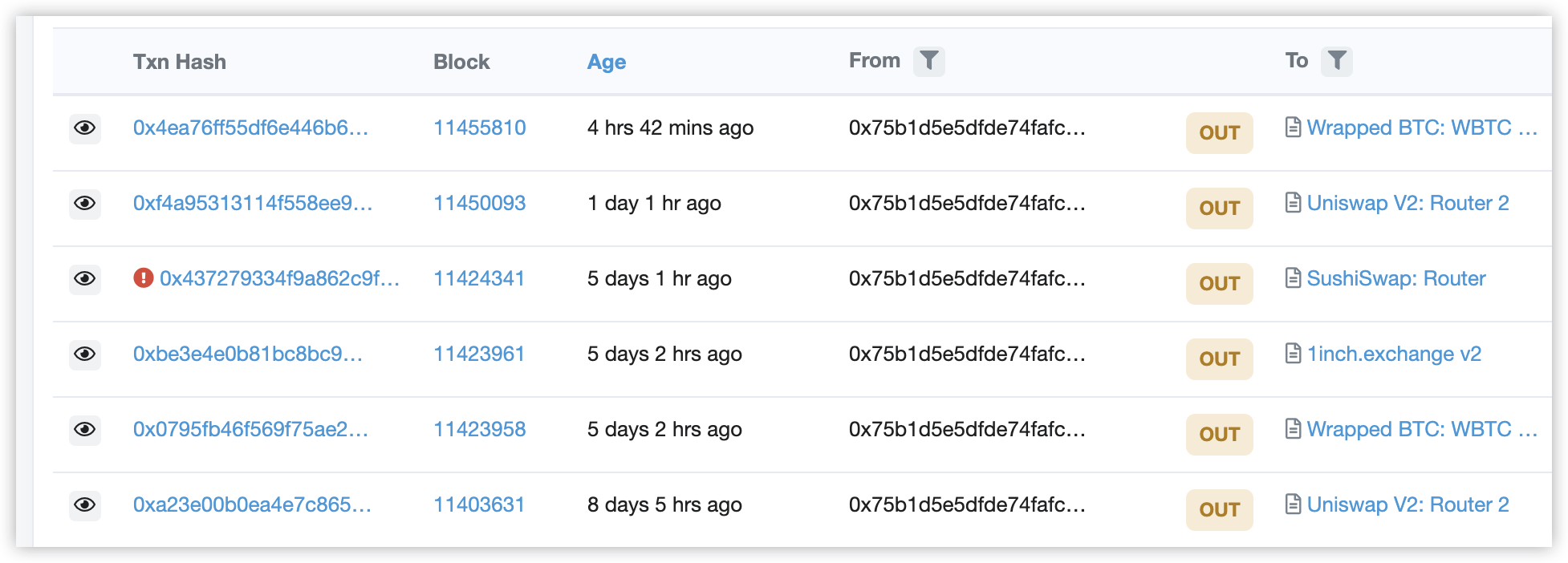Click the eye icon for transaction 0xbe3e4e0b81bc8bc9
Viewport: 1568px width, 563px height.
[84, 354]
